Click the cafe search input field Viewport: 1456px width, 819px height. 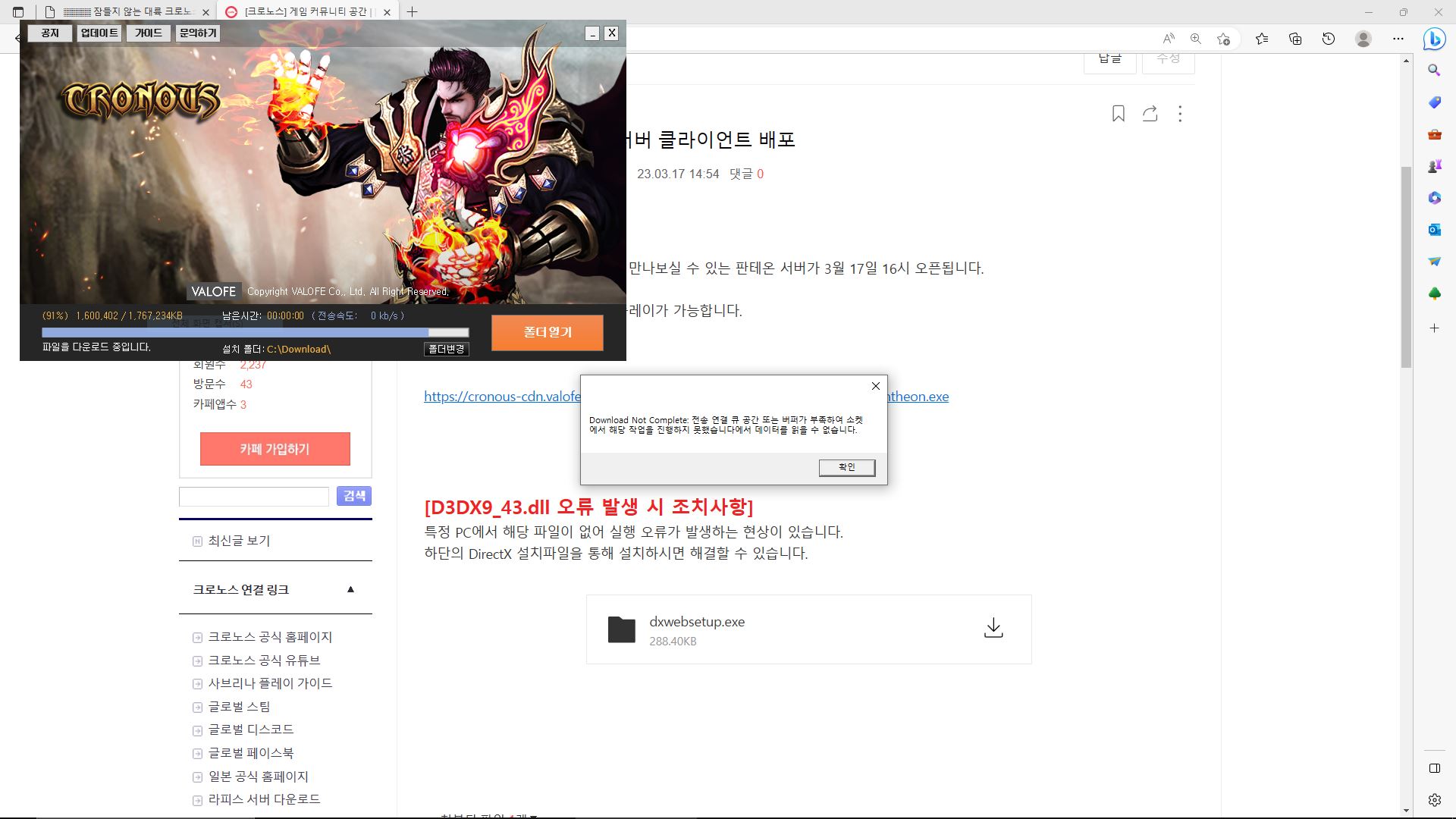point(254,497)
